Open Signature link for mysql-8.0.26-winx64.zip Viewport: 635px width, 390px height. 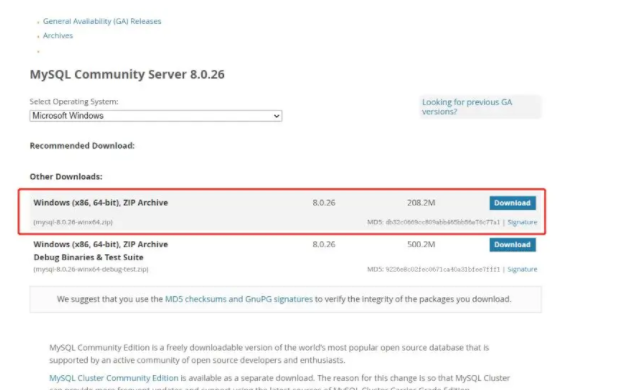[522, 222]
